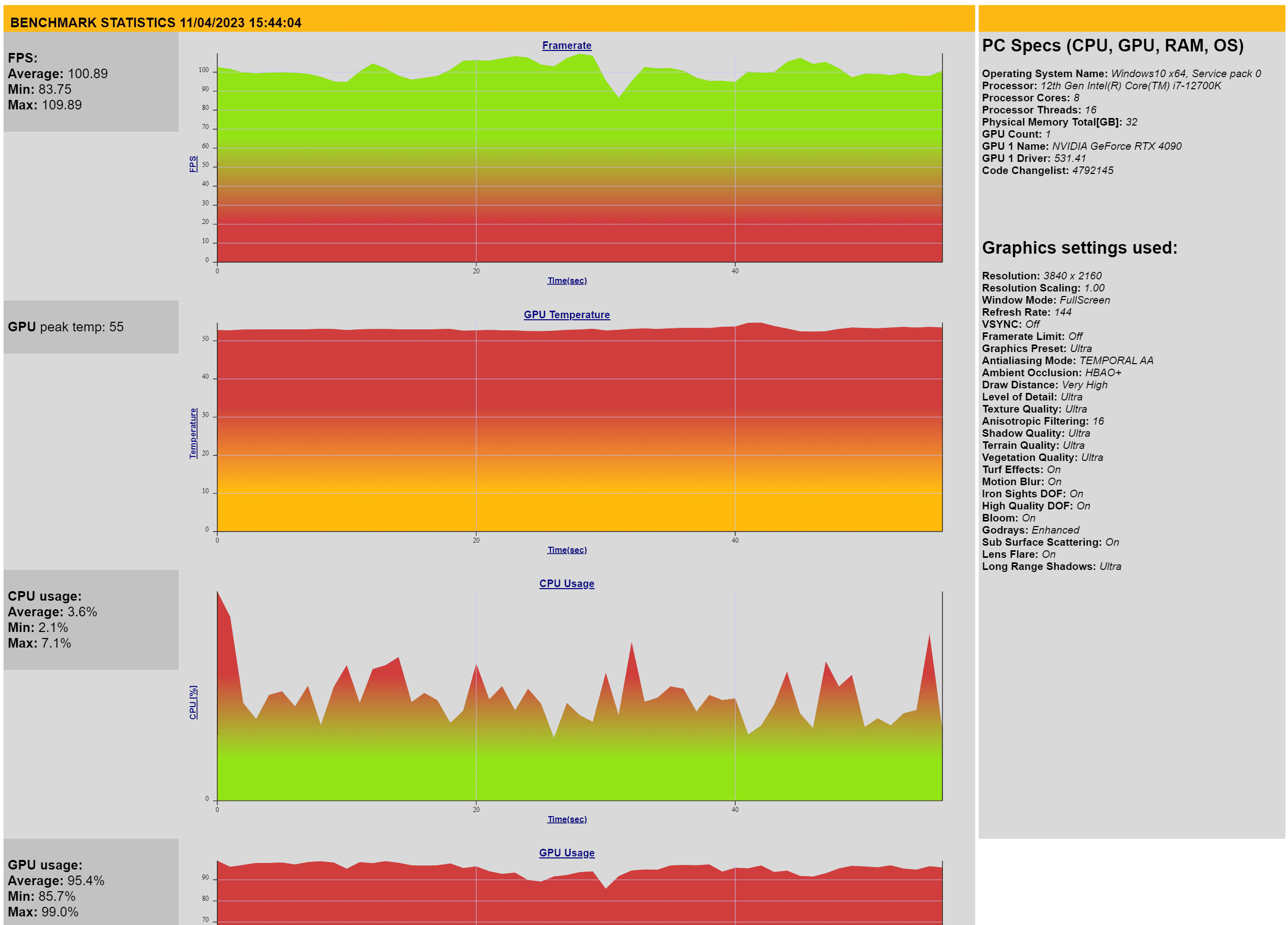This screenshot has width=1288, height=925.
Task: Click the Graphics settings used heading
Action: coord(1079,248)
